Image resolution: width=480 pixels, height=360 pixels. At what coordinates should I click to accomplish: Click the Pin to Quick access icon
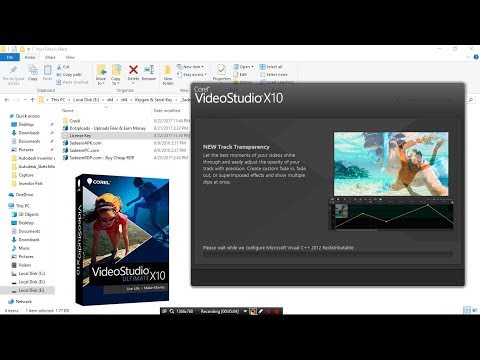pos(14,70)
